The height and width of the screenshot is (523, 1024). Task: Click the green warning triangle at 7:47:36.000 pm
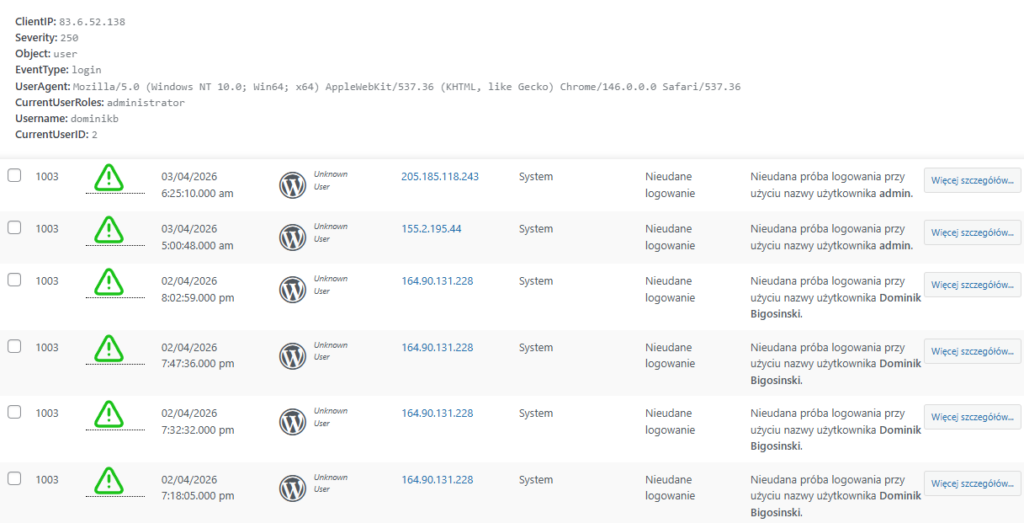coord(108,348)
